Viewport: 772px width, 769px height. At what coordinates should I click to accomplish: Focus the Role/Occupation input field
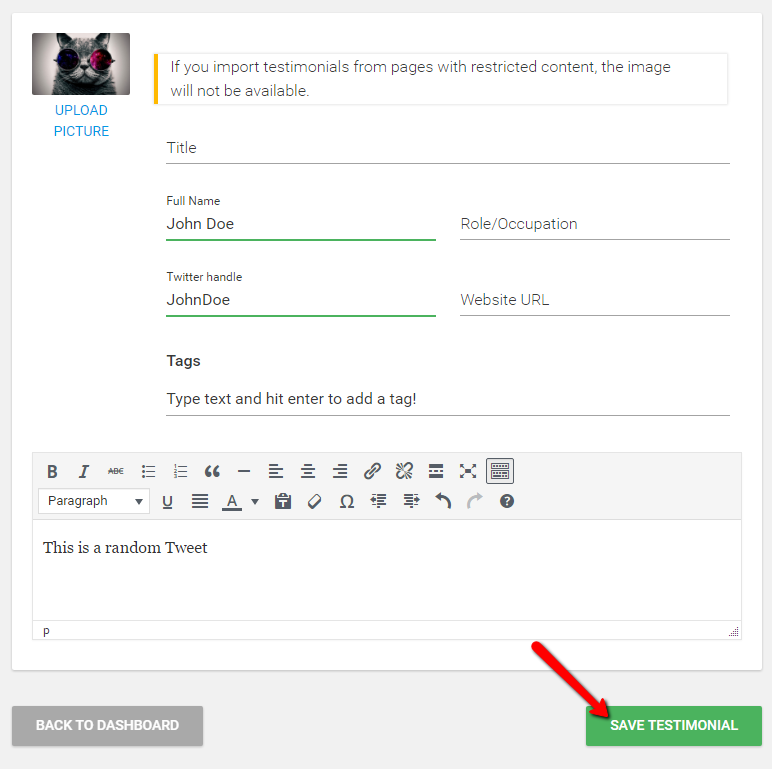click(594, 224)
